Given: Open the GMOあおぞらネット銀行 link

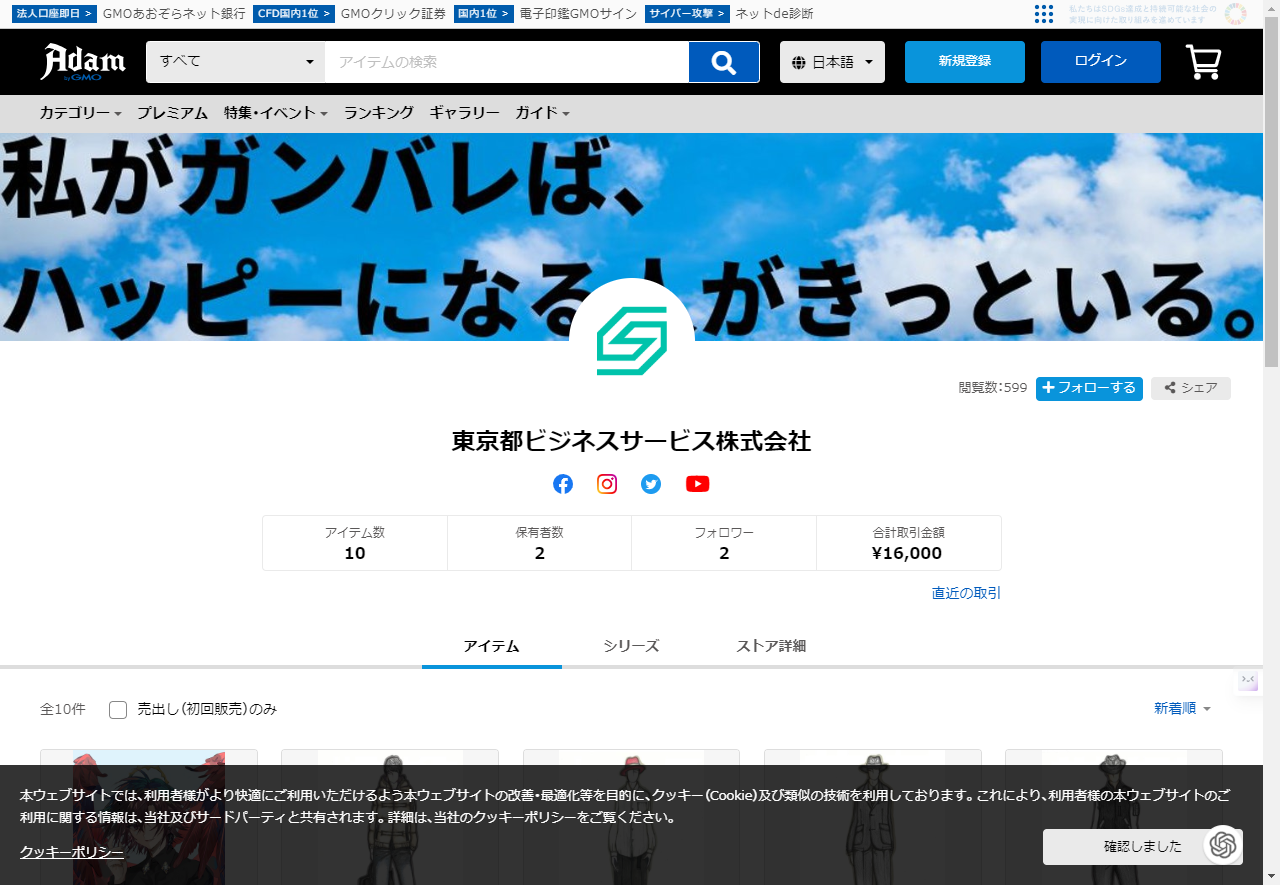Looking at the screenshot, I should pos(174,14).
